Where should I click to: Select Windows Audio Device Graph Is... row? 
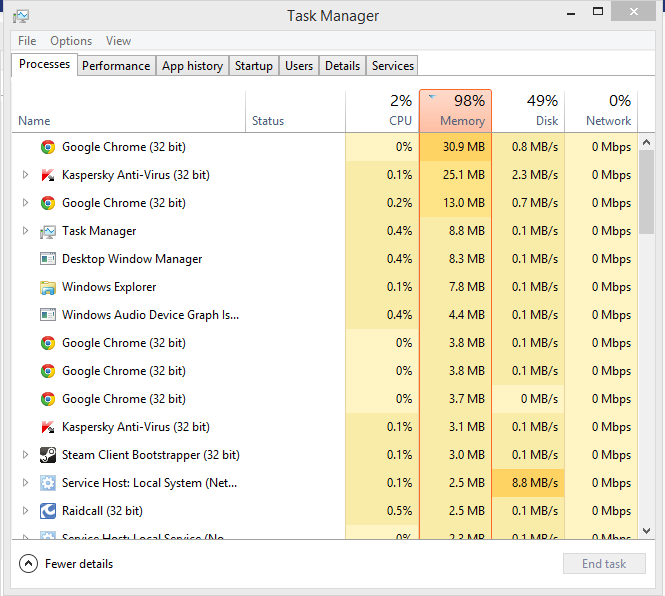[x=325, y=315]
